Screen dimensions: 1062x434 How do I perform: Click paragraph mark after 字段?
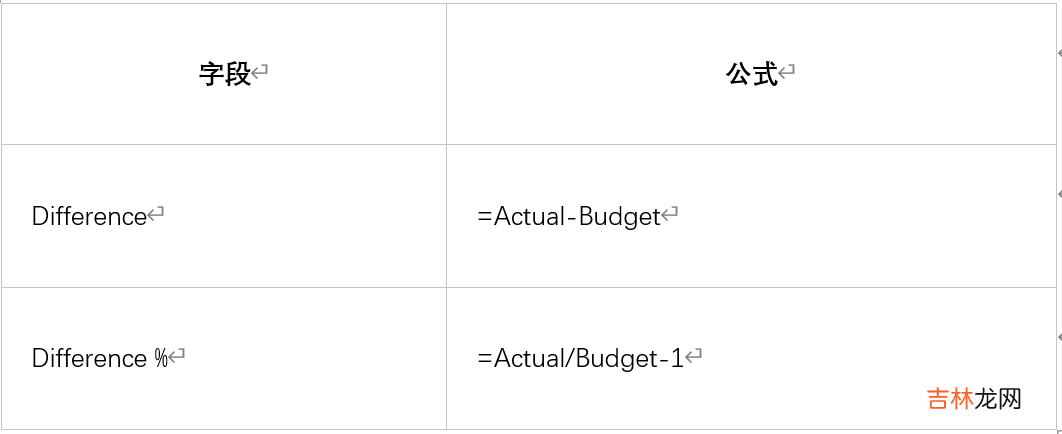click(261, 73)
